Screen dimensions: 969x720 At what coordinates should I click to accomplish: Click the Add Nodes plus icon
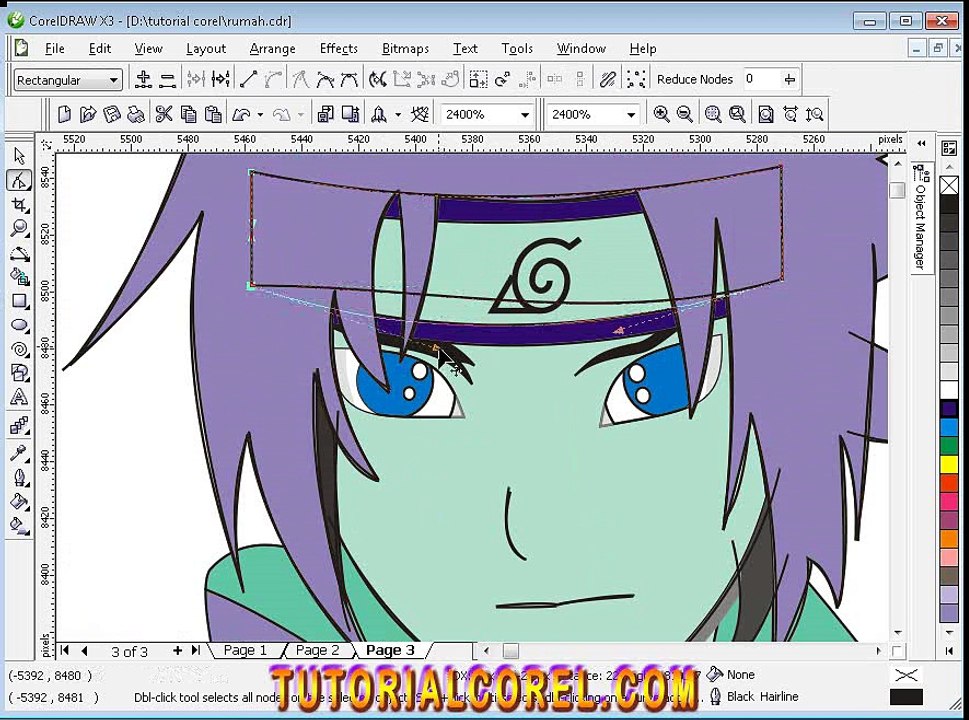[143, 79]
